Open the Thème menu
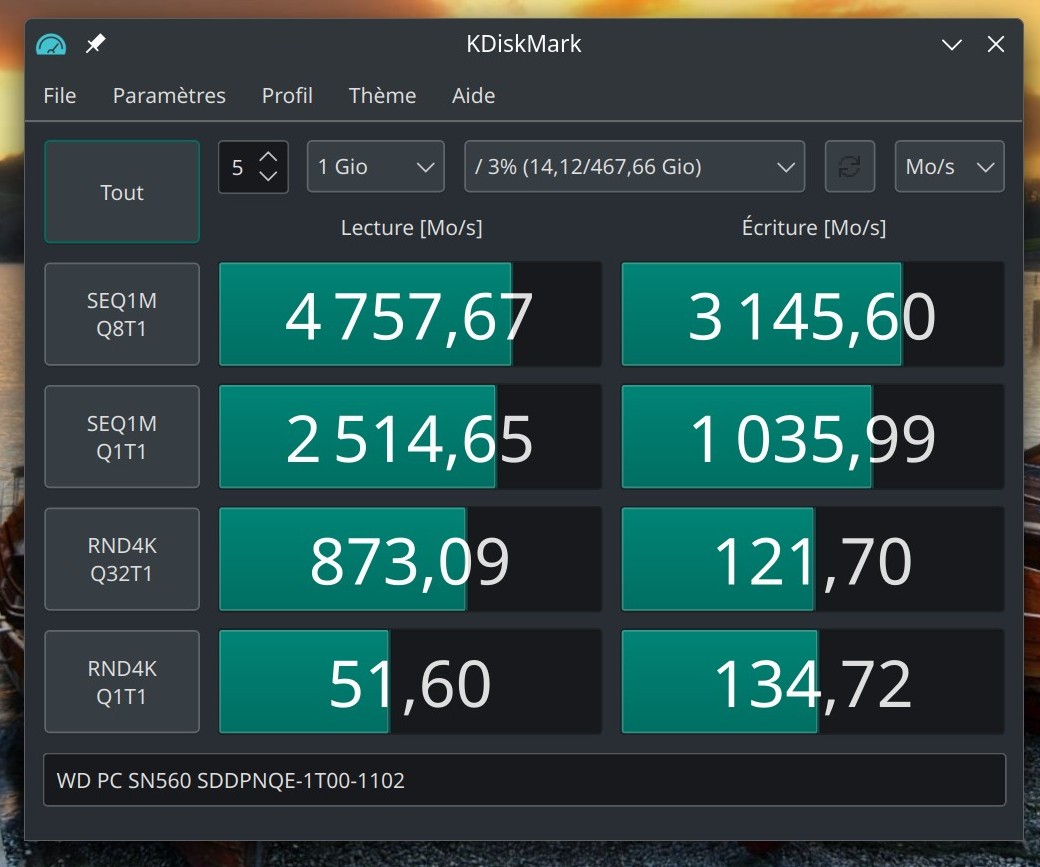1040x867 pixels. tap(382, 96)
